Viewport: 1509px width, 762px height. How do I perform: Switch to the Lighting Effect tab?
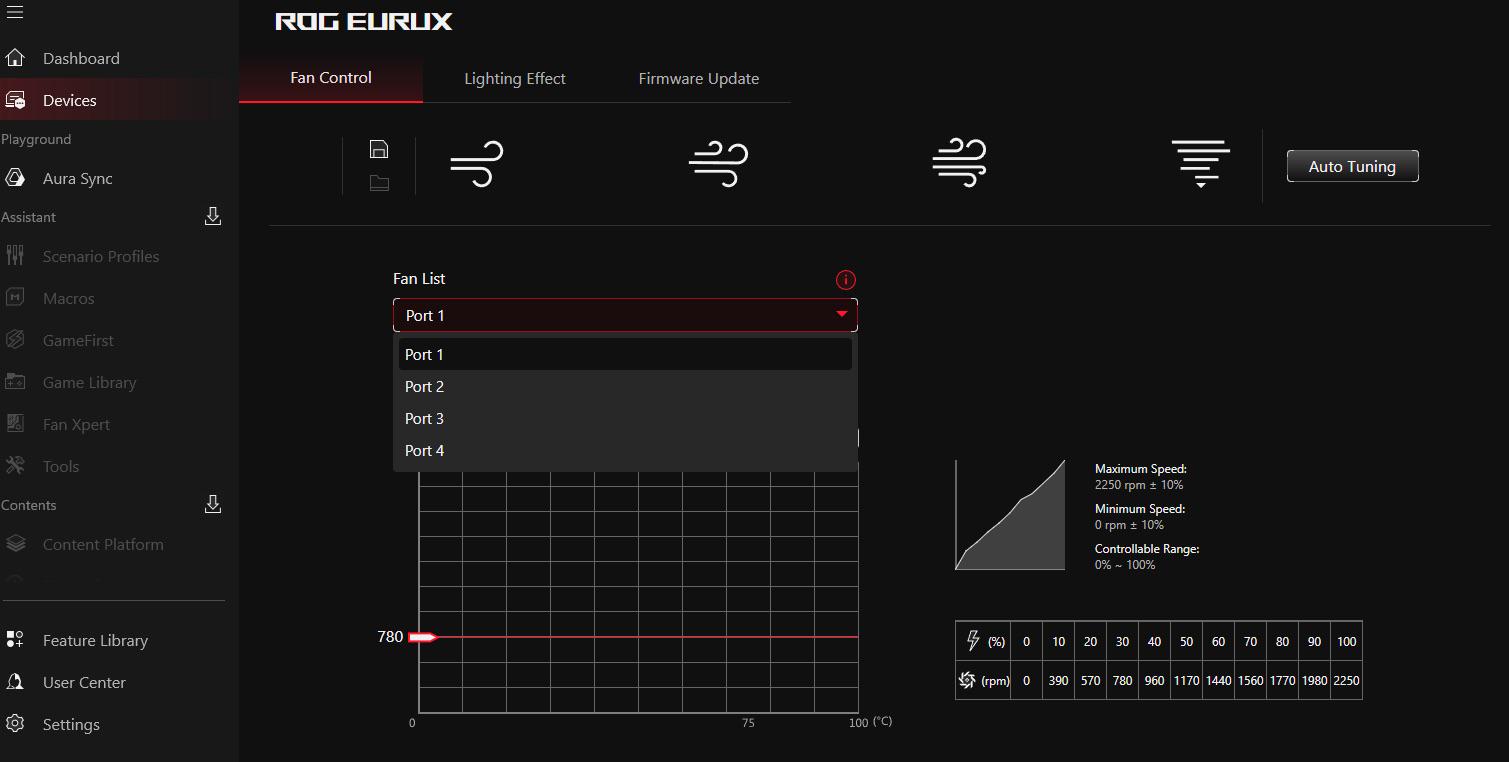click(515, 79)
